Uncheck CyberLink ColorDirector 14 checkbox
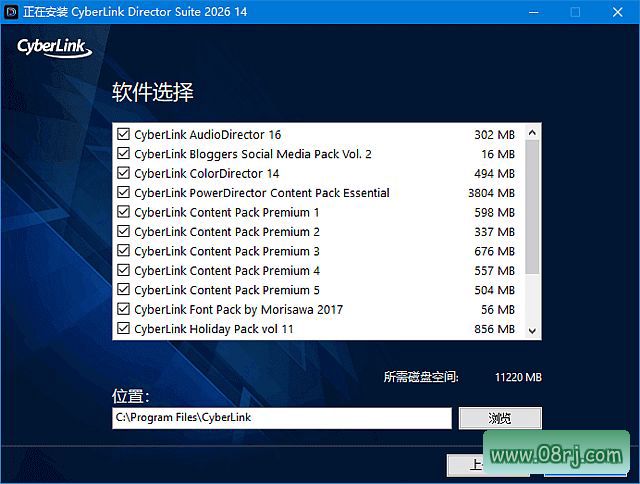This screenshot has height=484, width=640. pyautogui.click(x=123, y=173)
